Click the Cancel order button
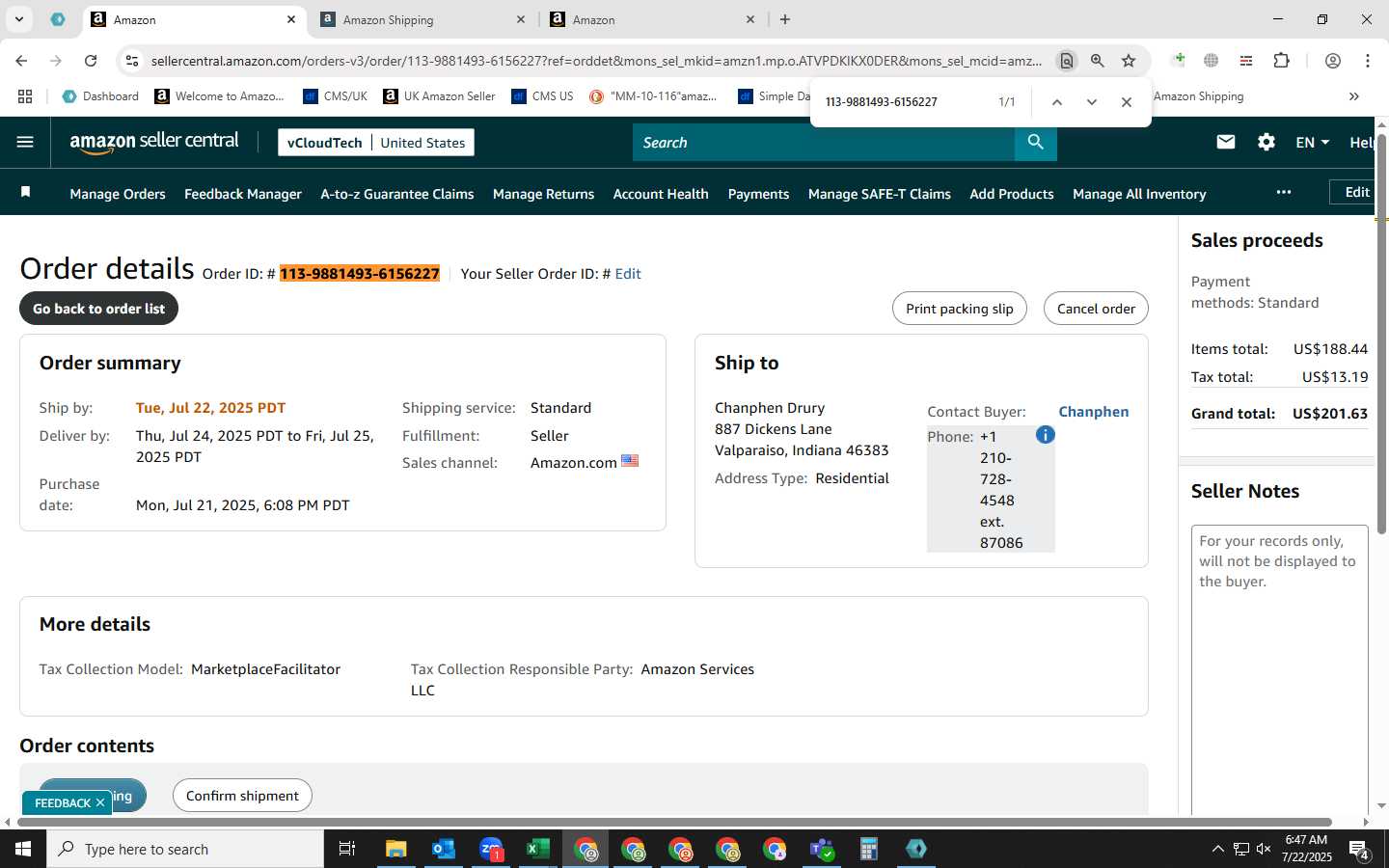The width and height of the screenshot is (1389, 868). [x=1096, y=309]
